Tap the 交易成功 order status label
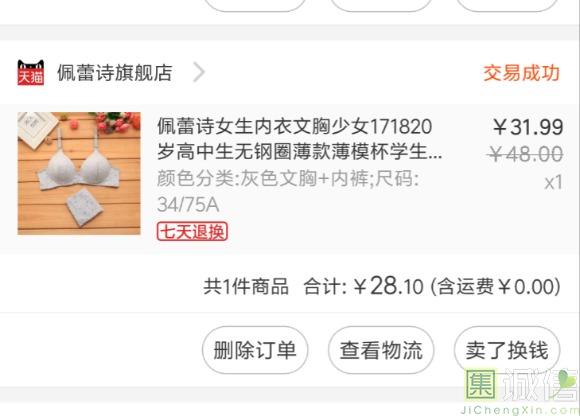580x416 pixels. click(x=522, y=73)
